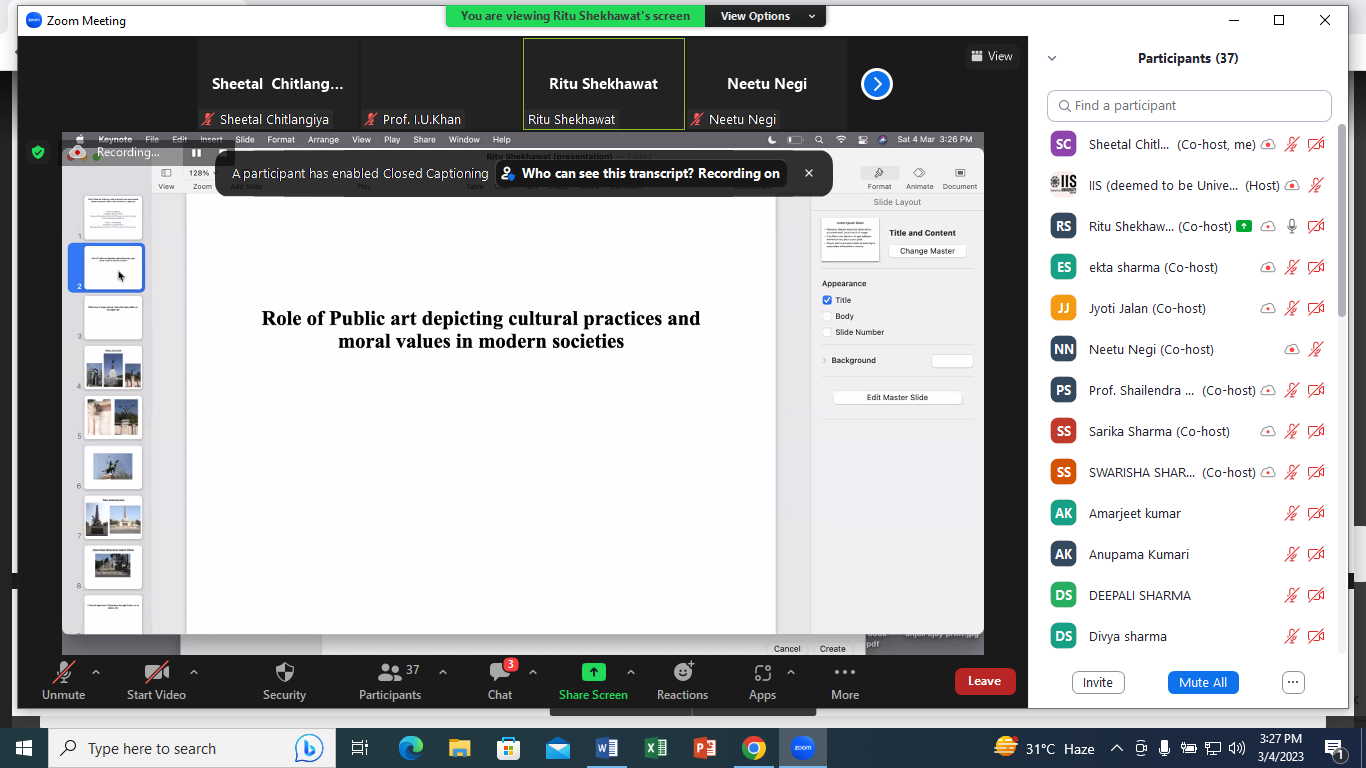Open the Apps icon in toolbar
Screen dimensions: 1366x768
(762, 672)
